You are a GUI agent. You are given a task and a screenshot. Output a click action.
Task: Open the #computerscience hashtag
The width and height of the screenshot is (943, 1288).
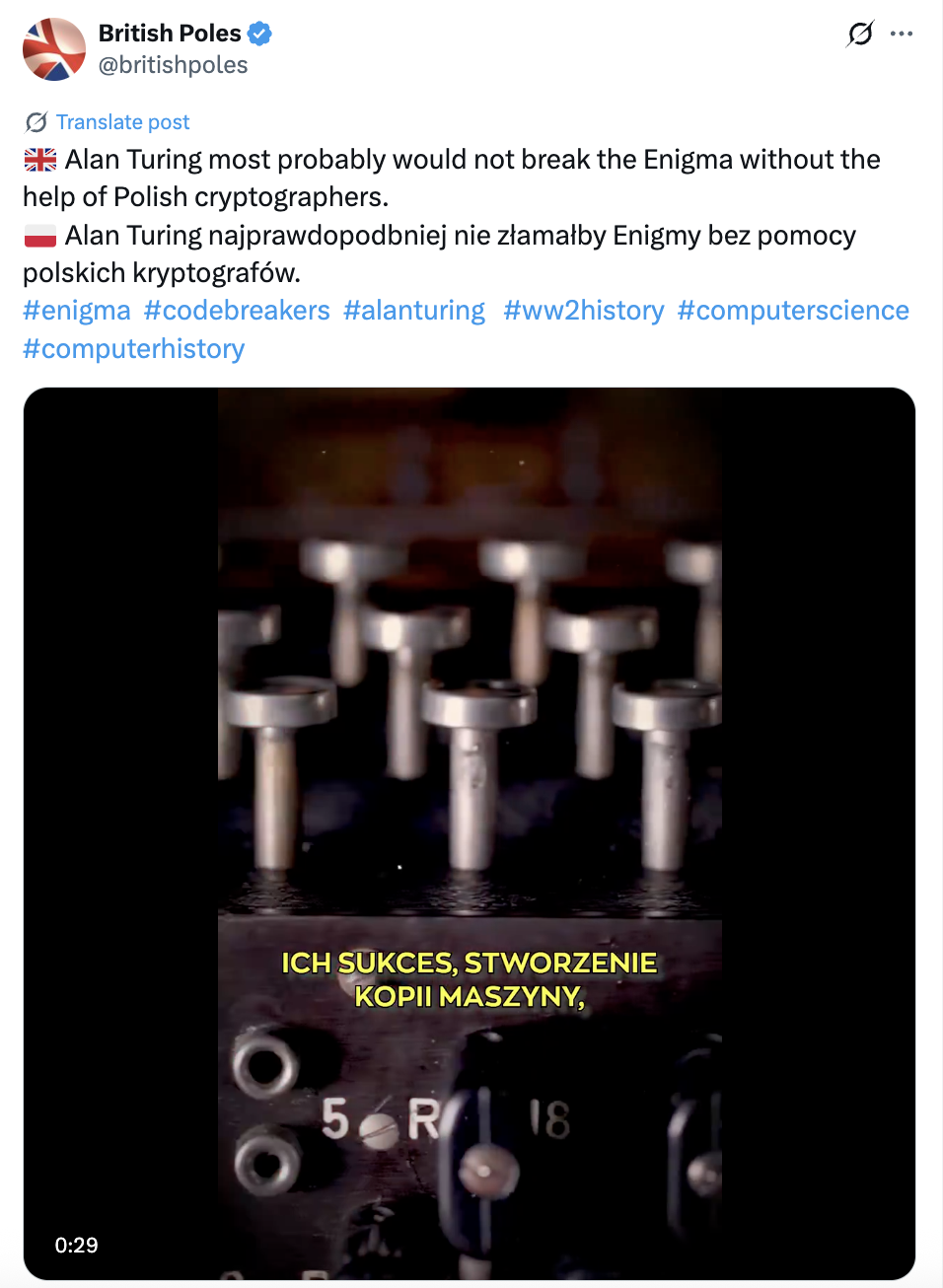pos(792,310)
